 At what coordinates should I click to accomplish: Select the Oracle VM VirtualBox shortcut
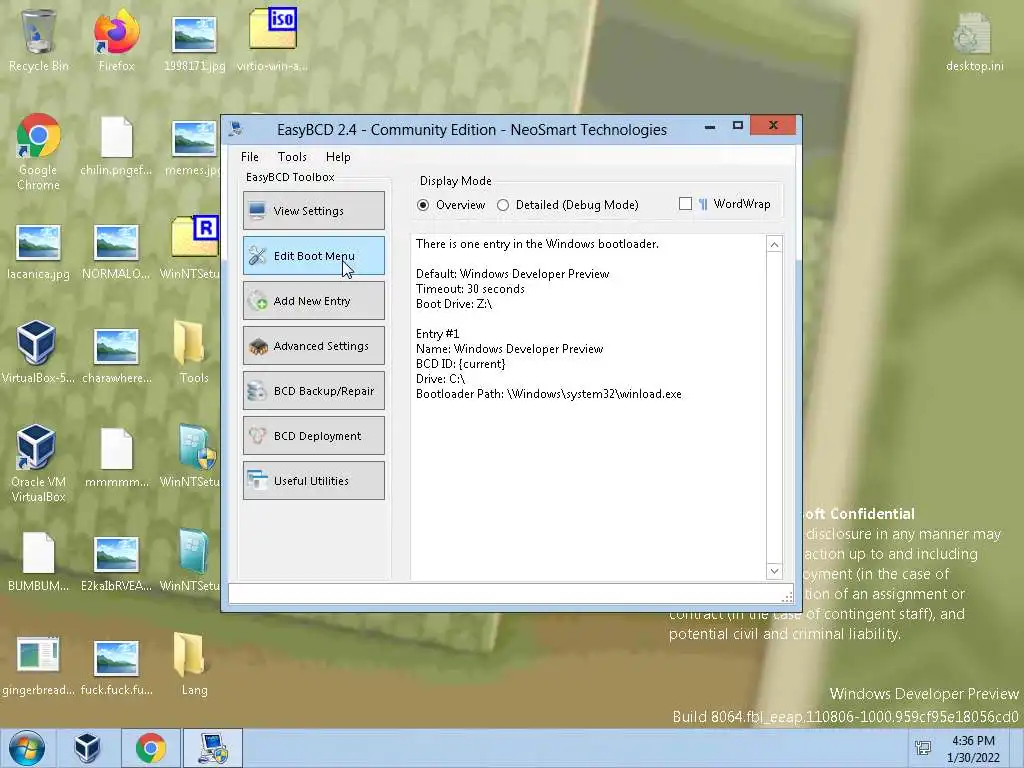pos(38,464)
